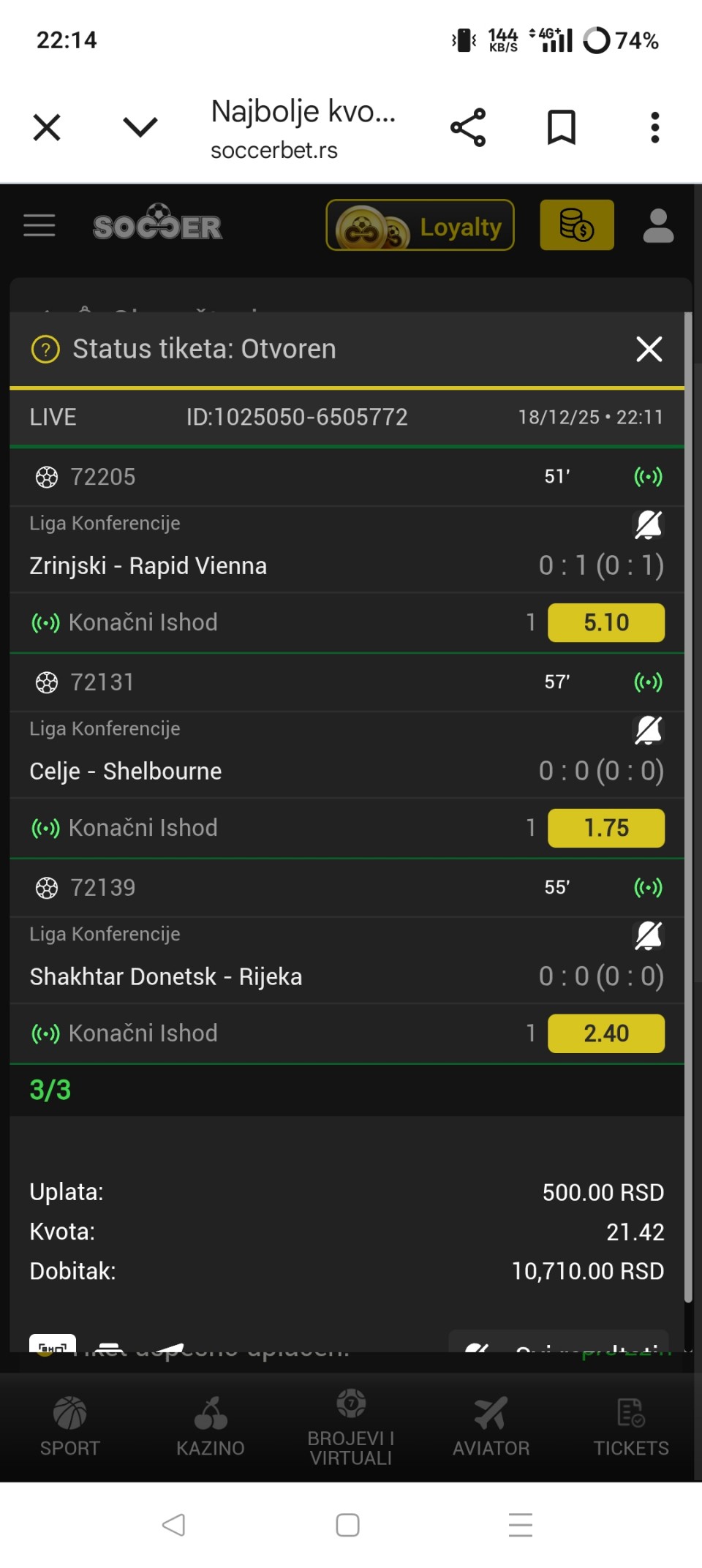Viewport: 702px width, 1568px height.
Task: Open the browser three-dot menu
Action: [654, 127]
